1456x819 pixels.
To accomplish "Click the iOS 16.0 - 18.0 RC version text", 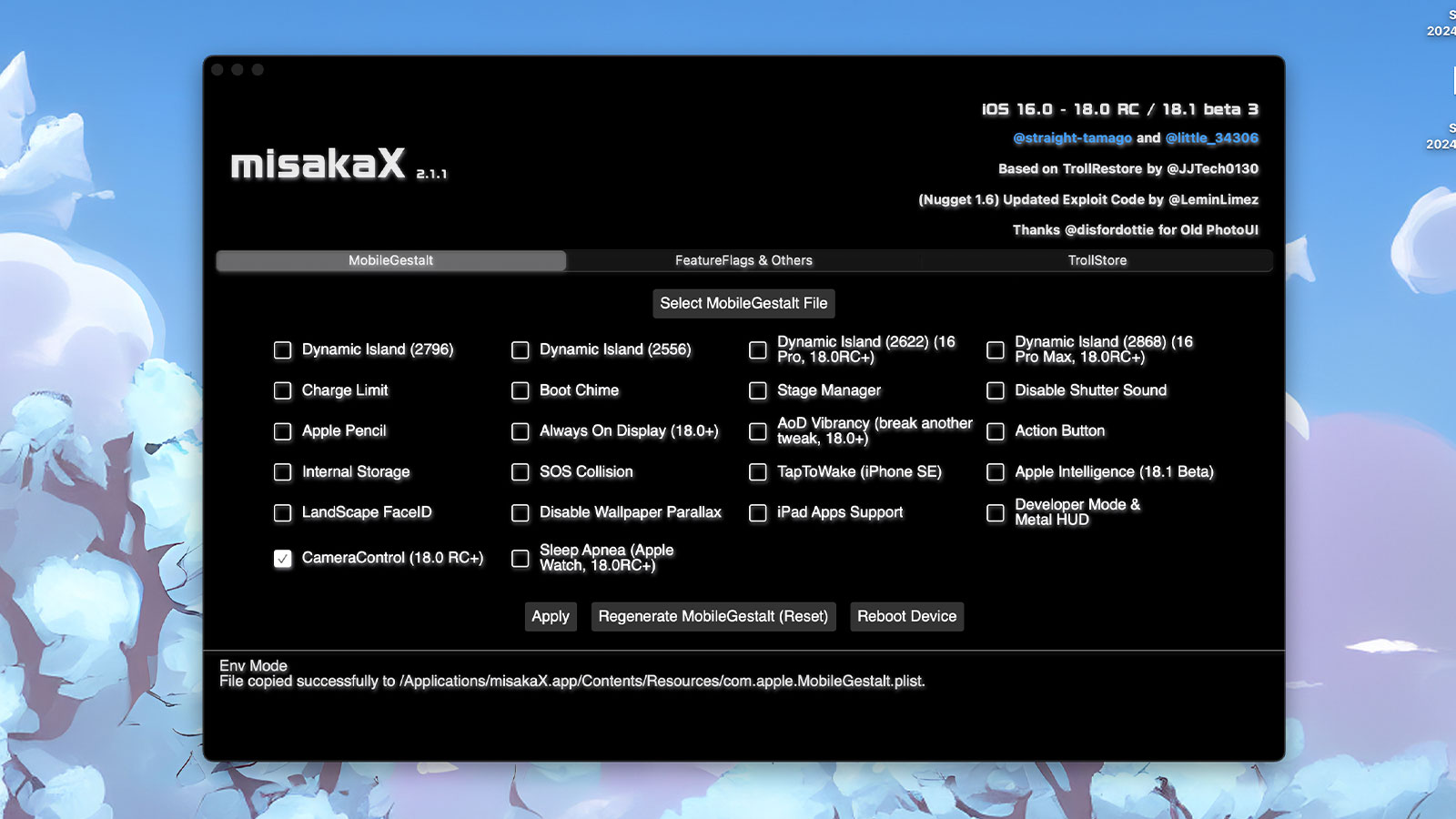I will [x=1120, y=109].
